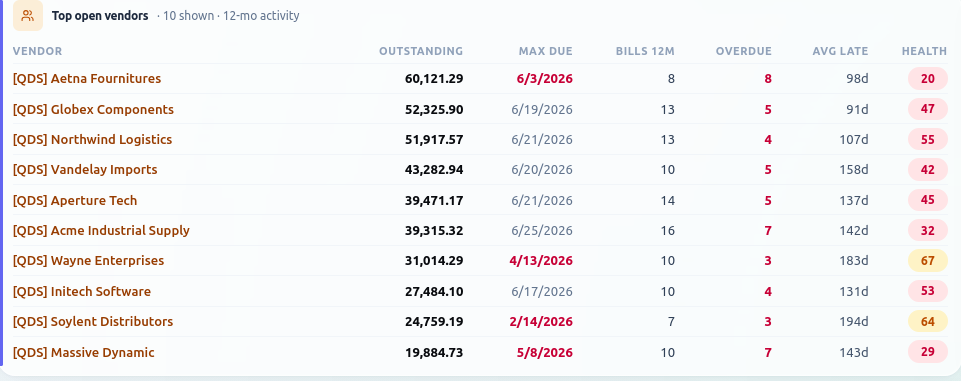Click the Vendor column header
Viewport: 961px width, 381px height.
click(x=37, y=51)
